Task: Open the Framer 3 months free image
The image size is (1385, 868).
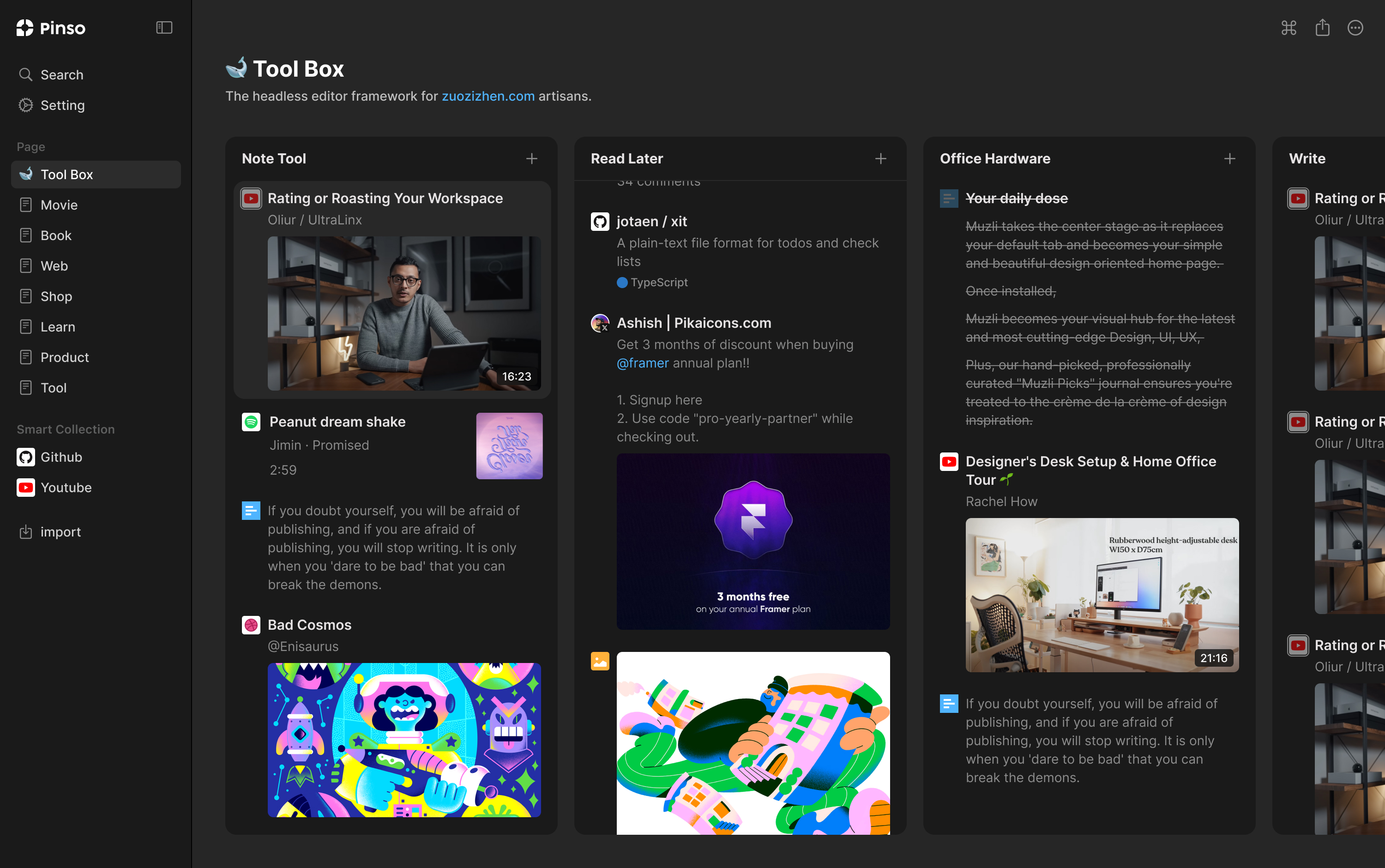Action: [753, 542]
